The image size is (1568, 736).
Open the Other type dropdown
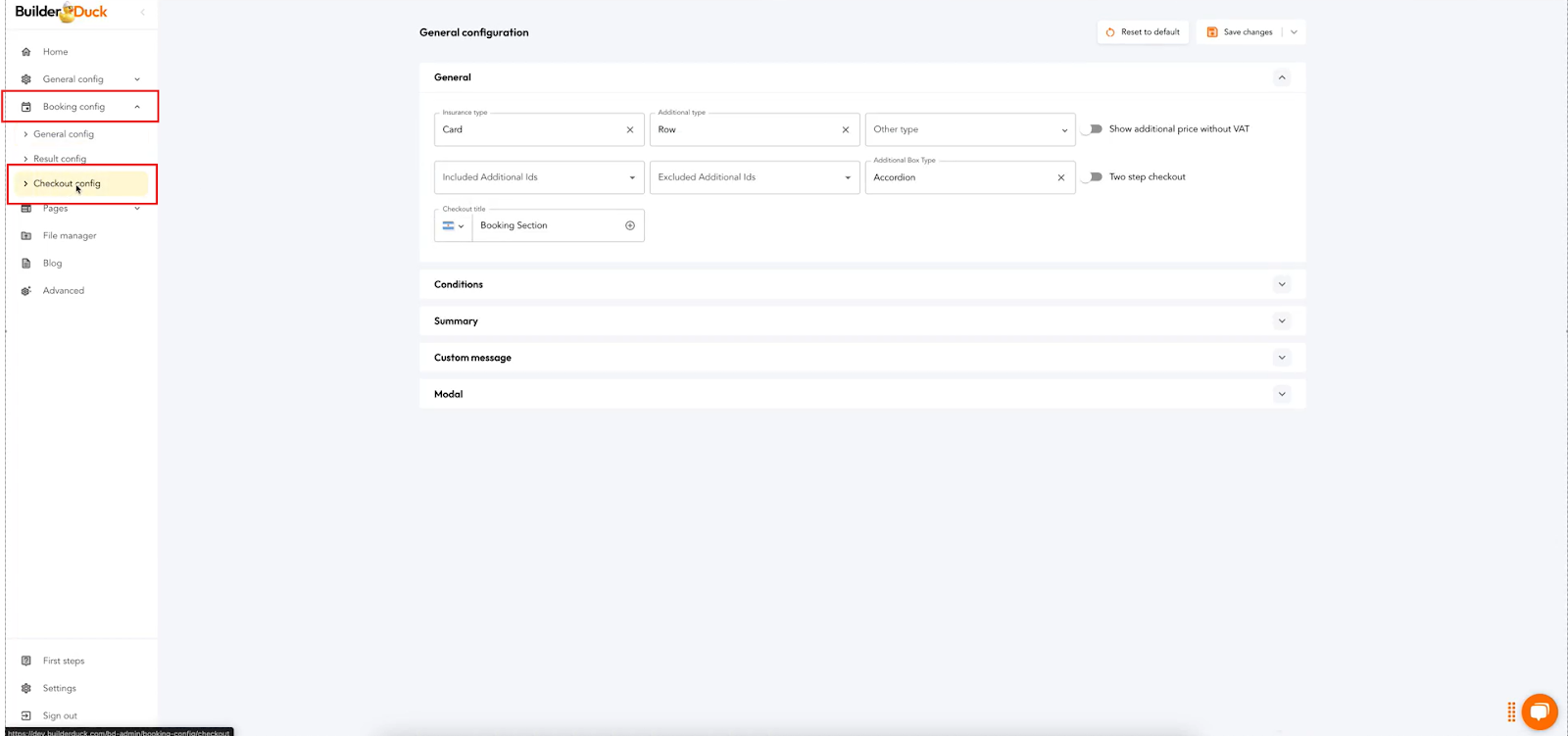969,129
